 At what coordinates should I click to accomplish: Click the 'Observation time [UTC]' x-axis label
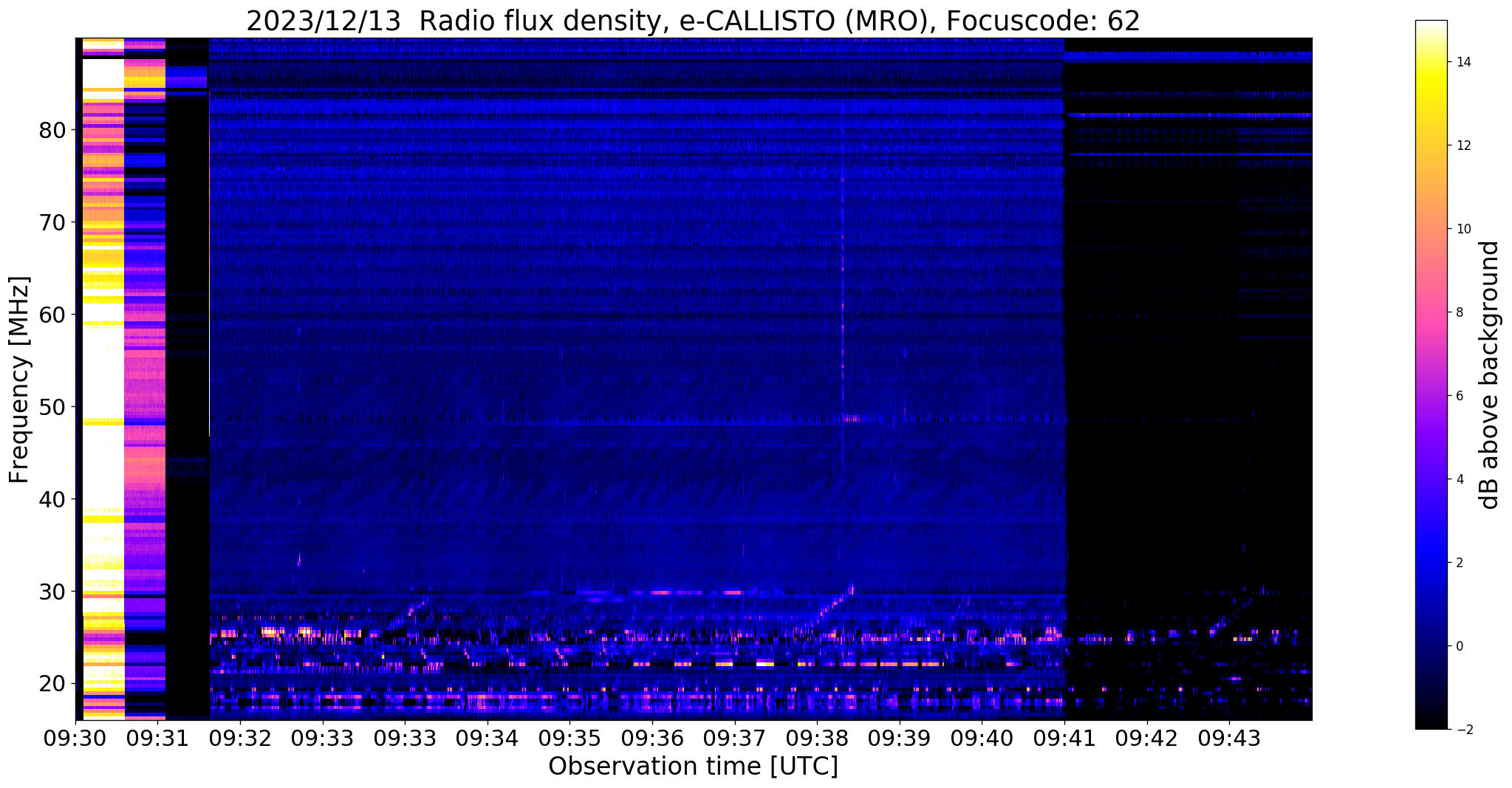[x=693, y=767]
